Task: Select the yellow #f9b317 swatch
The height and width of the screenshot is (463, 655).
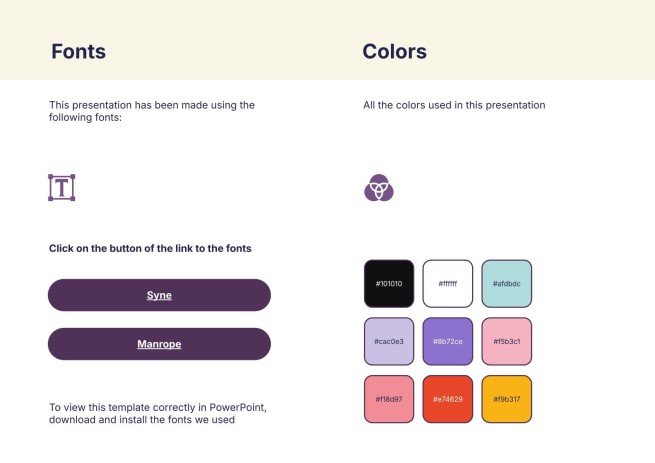Action: [506, 399]
